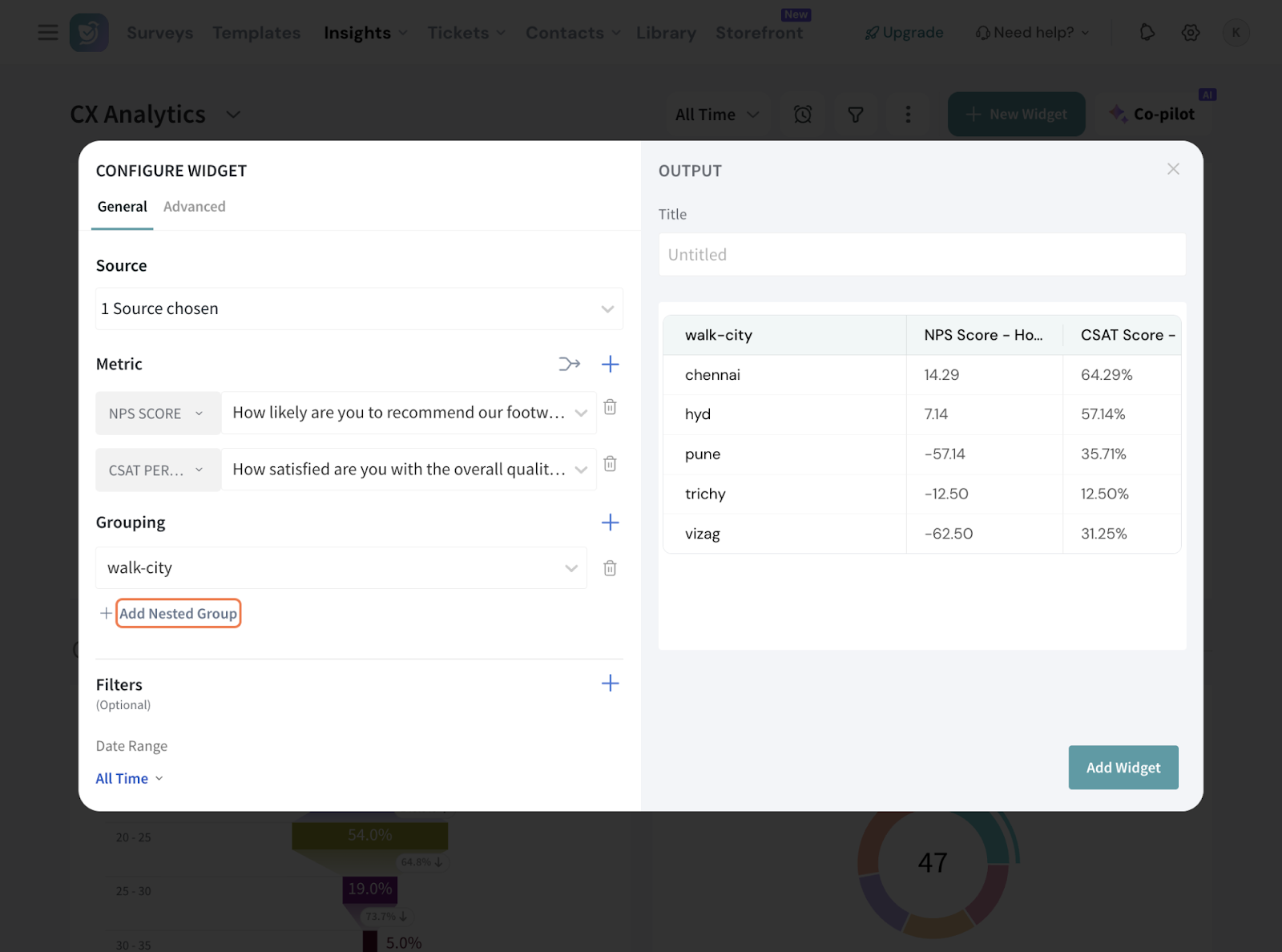Delete the CSAT metric row

(x=610, y=464)
